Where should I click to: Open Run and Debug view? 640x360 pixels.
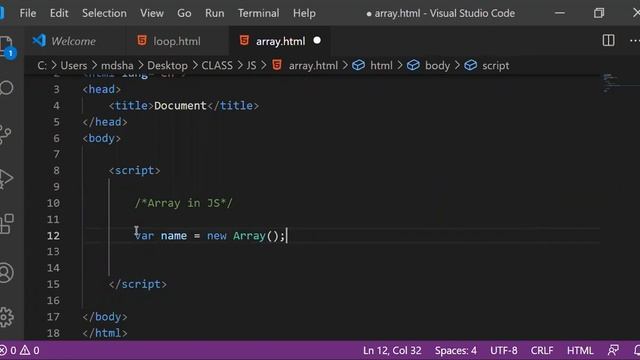point(6,179)
